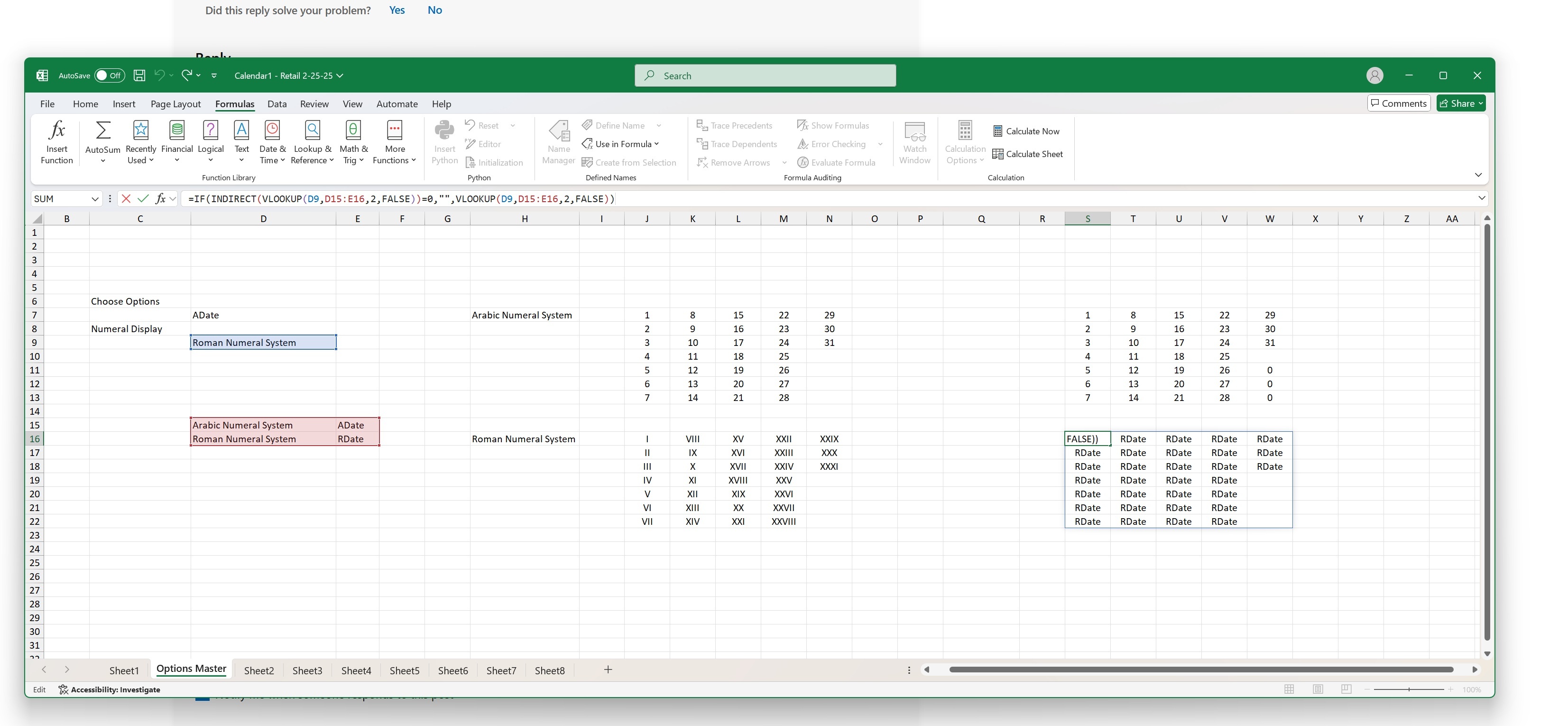Click the Comments button
Image resolution: width=1568 pixels, height=726 pixels.
tap(1399, 103)
